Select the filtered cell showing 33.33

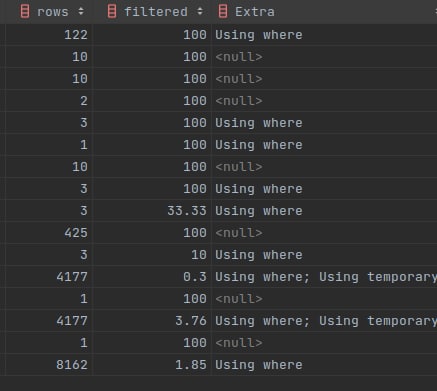[x=152, y=211]
